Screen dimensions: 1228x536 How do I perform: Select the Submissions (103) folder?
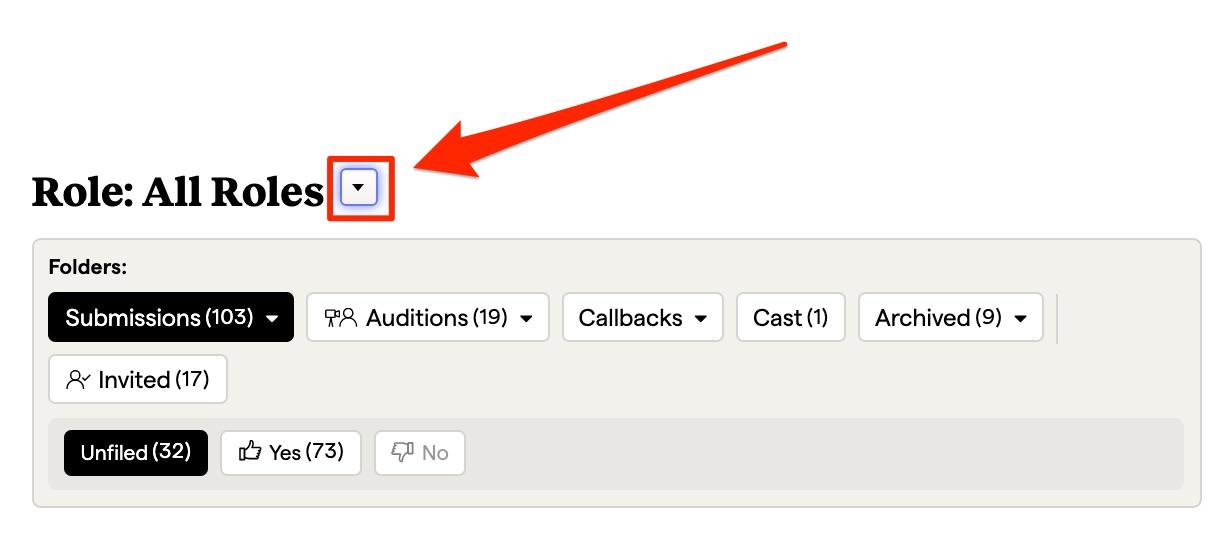click(x=157, y=318)
